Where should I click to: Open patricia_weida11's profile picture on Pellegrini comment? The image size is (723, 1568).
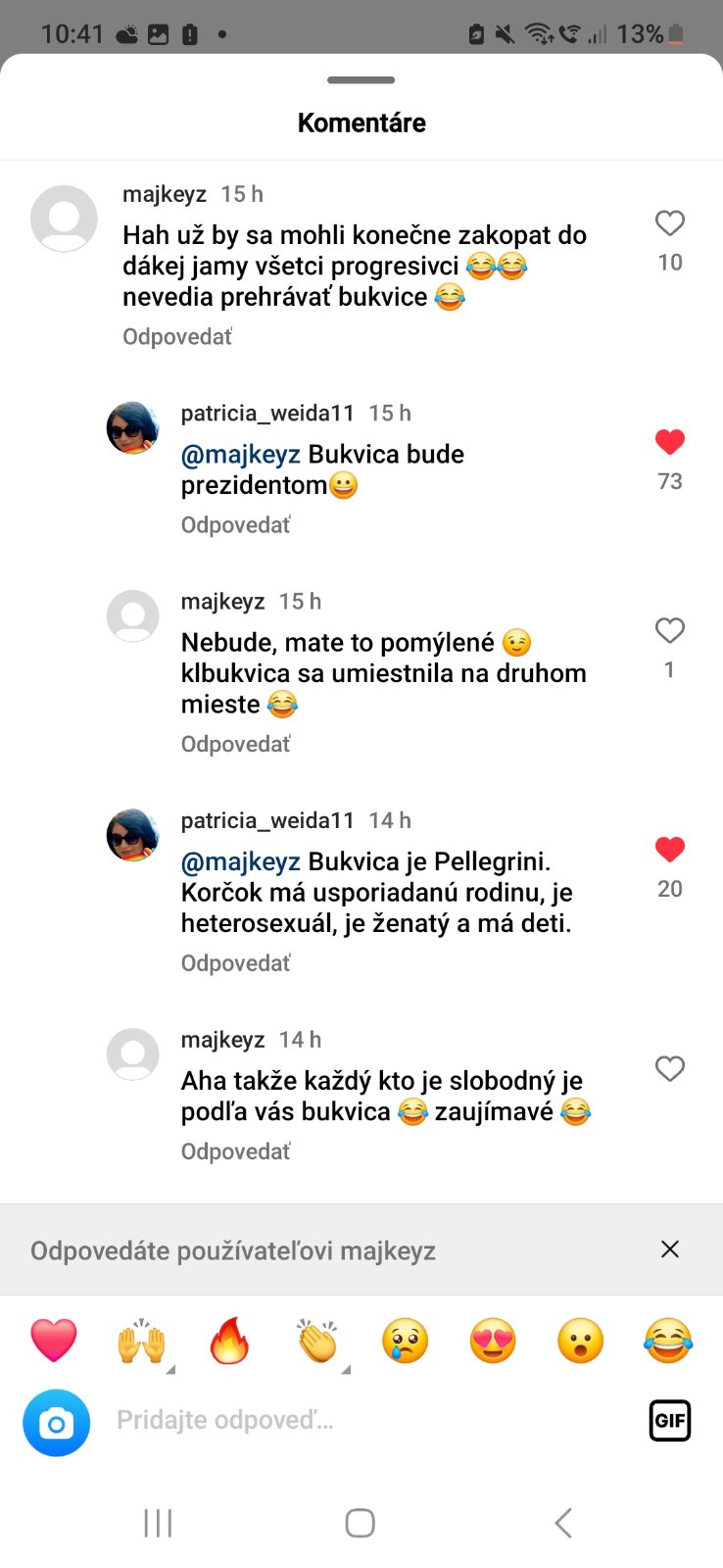(132, 835)
